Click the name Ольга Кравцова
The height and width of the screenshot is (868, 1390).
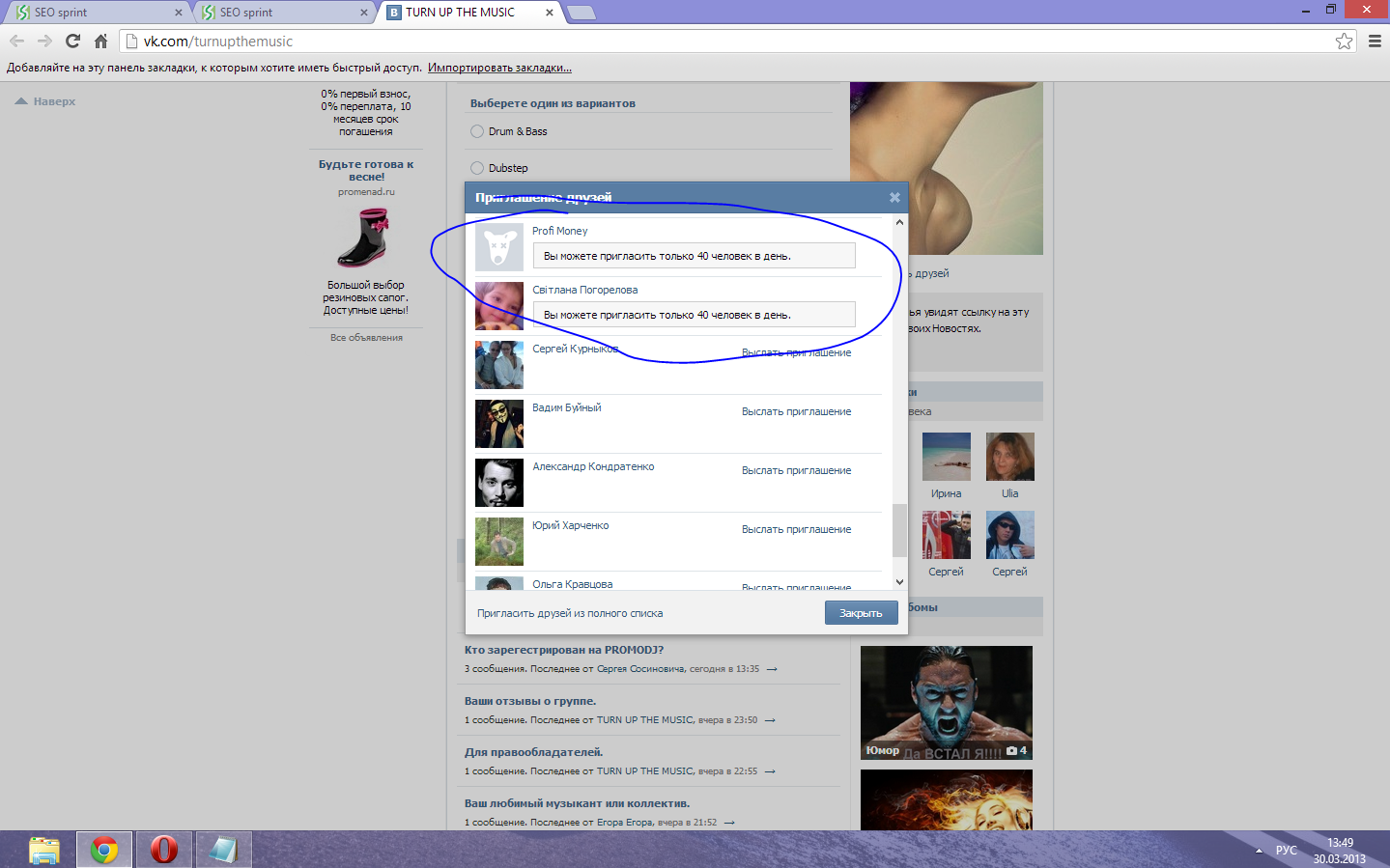(x=572, y=584)
